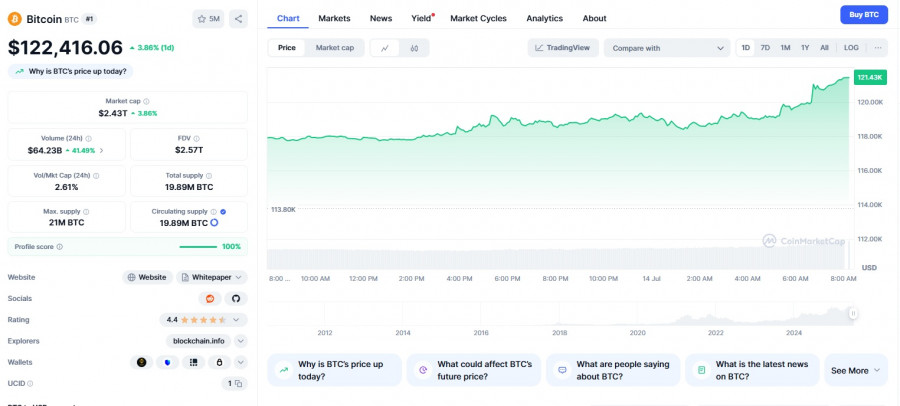This screenshot has height=406, width=900.
Task: Open the Chart tab
Action: point(288,18)
